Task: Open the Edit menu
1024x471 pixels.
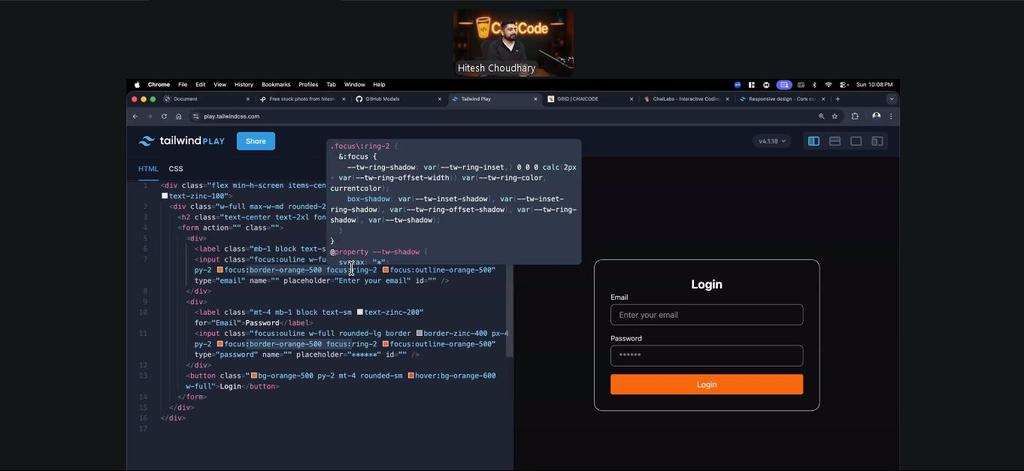Action: [x=200, y=85]
